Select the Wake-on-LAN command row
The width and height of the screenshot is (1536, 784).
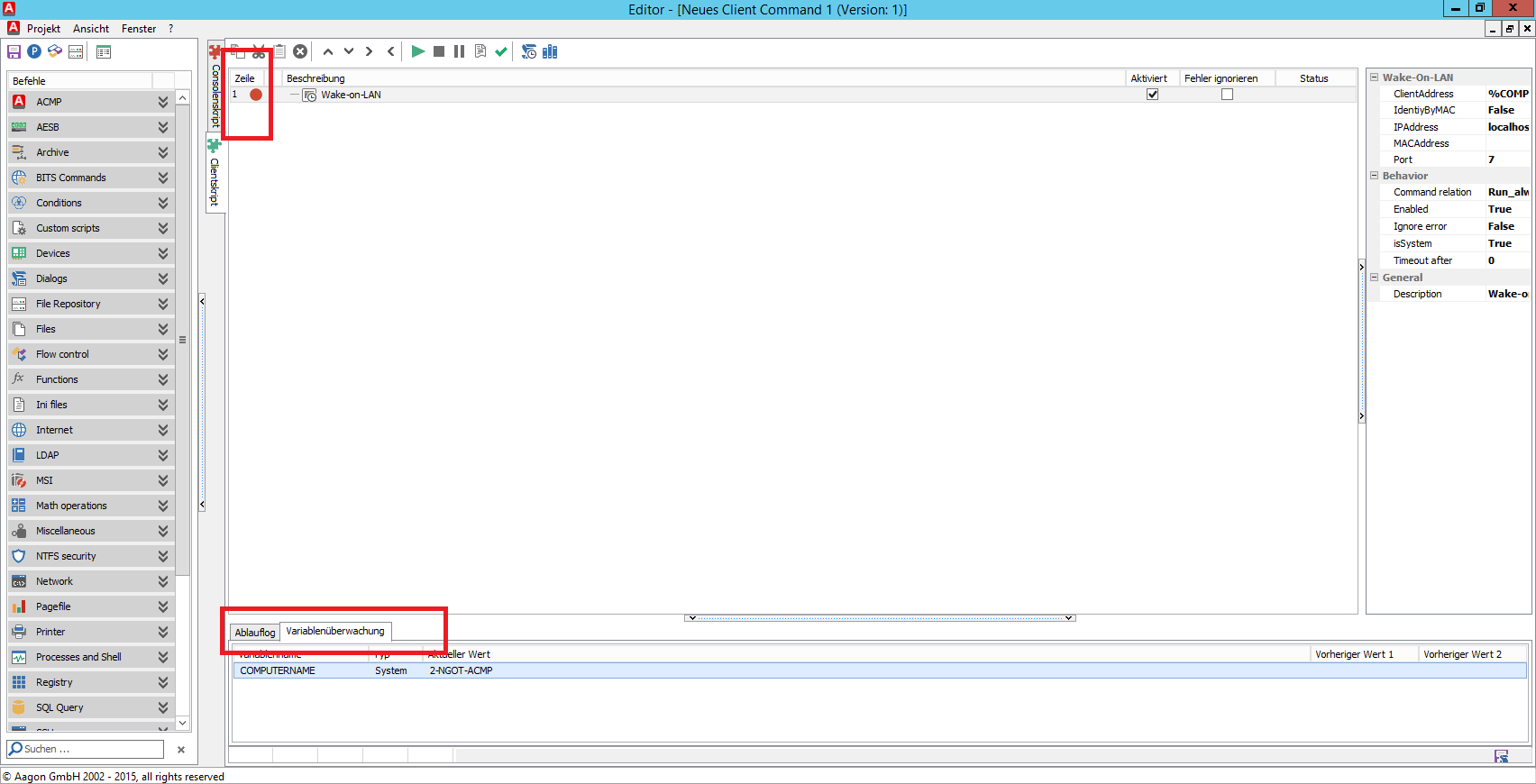(x=352, y=95)
